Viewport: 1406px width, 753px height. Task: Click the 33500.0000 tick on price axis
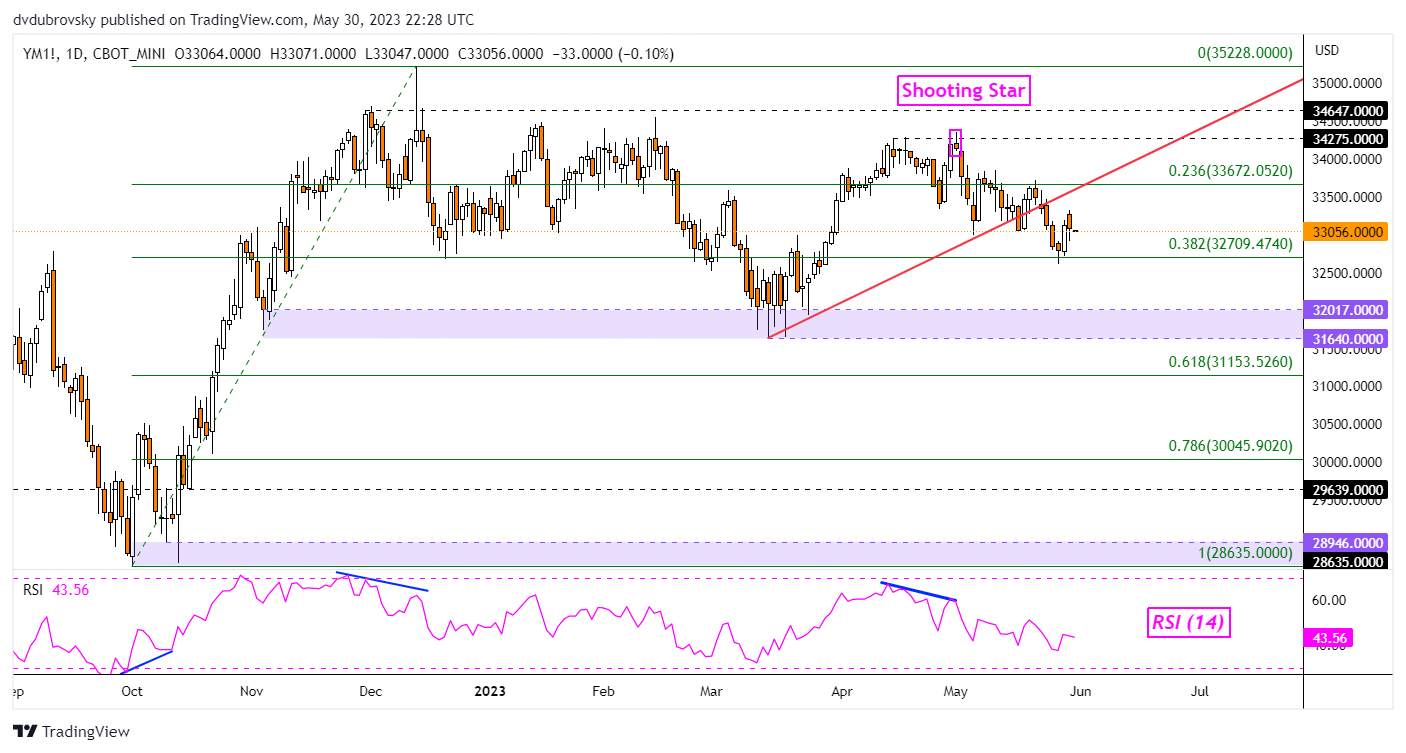pos(1349,197)
